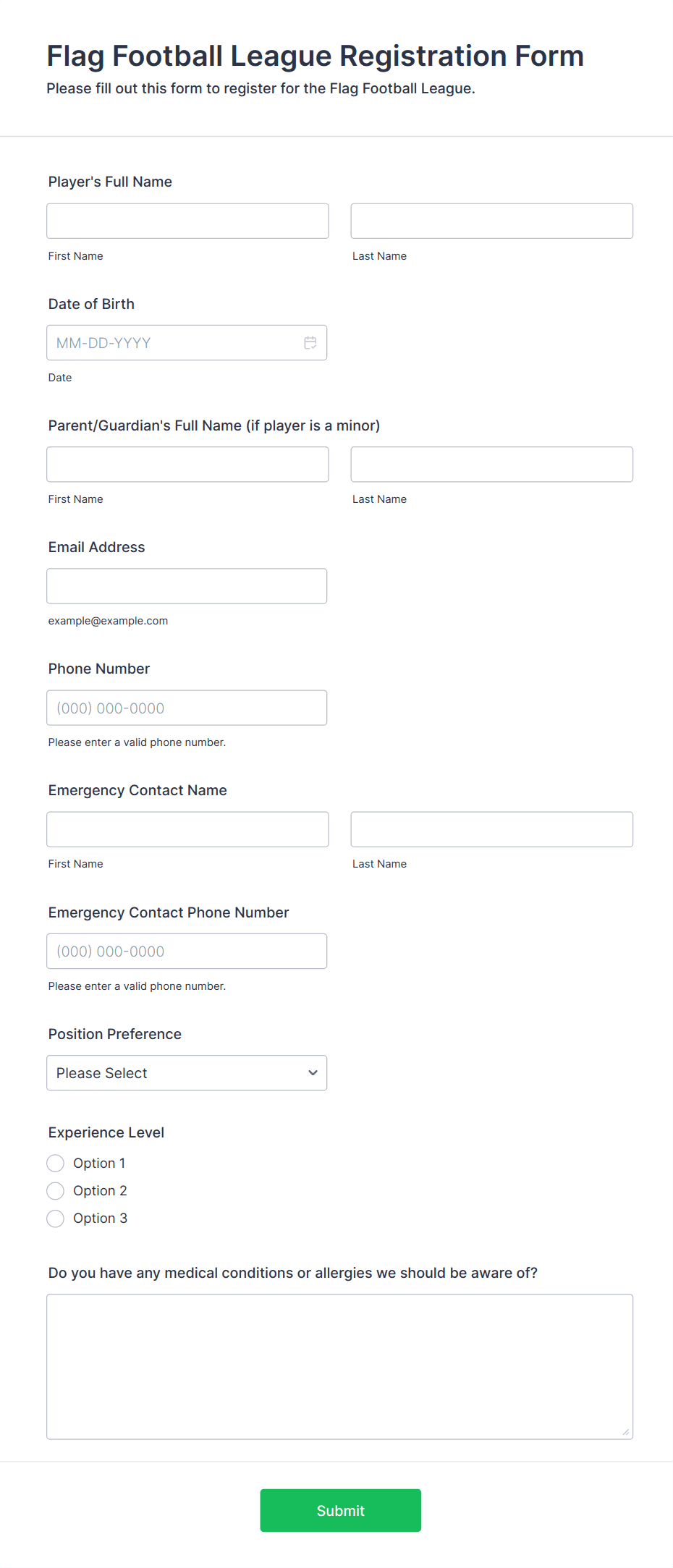673x1568 pixels.
Task: Click the Position Preference dropdown chevron
Action: (313, 1073)
